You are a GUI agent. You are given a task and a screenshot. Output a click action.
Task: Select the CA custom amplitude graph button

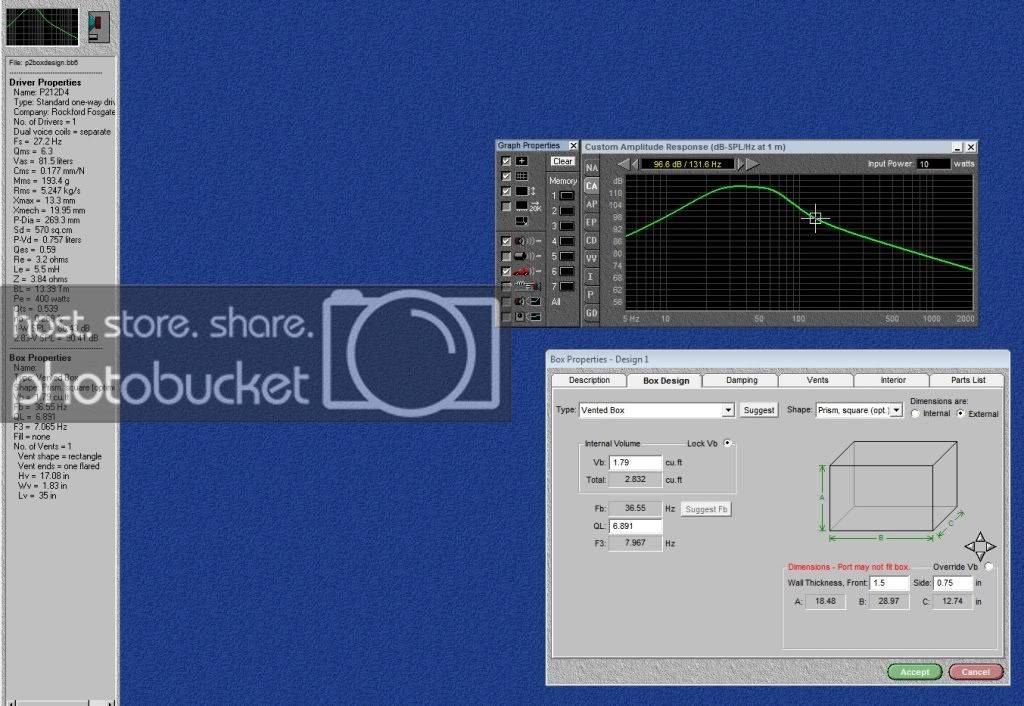[x=592, y=185]
